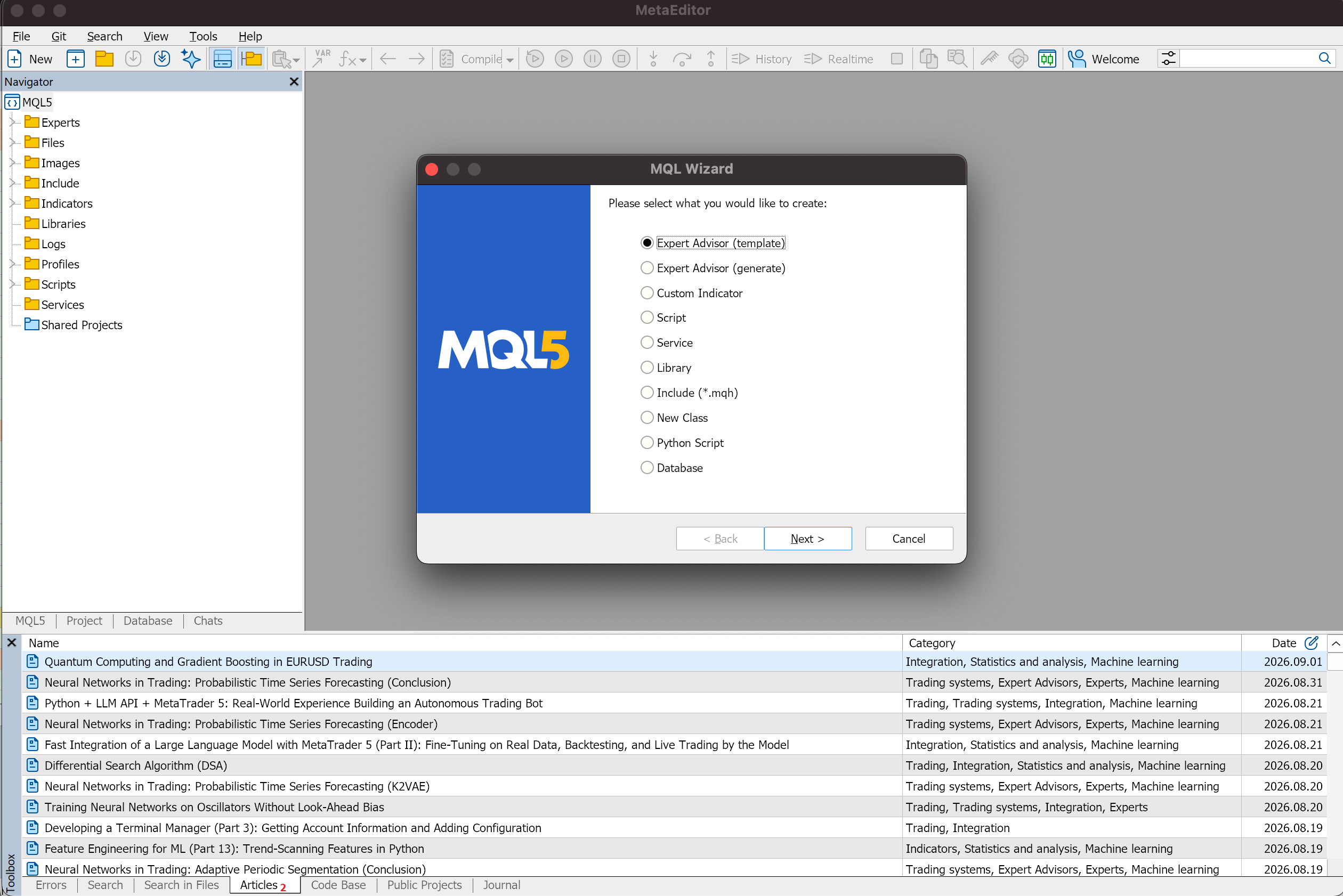Screen dimensions: 1343x896
Task: Click the search magnifier icon
Action: tap(1325, 58)
